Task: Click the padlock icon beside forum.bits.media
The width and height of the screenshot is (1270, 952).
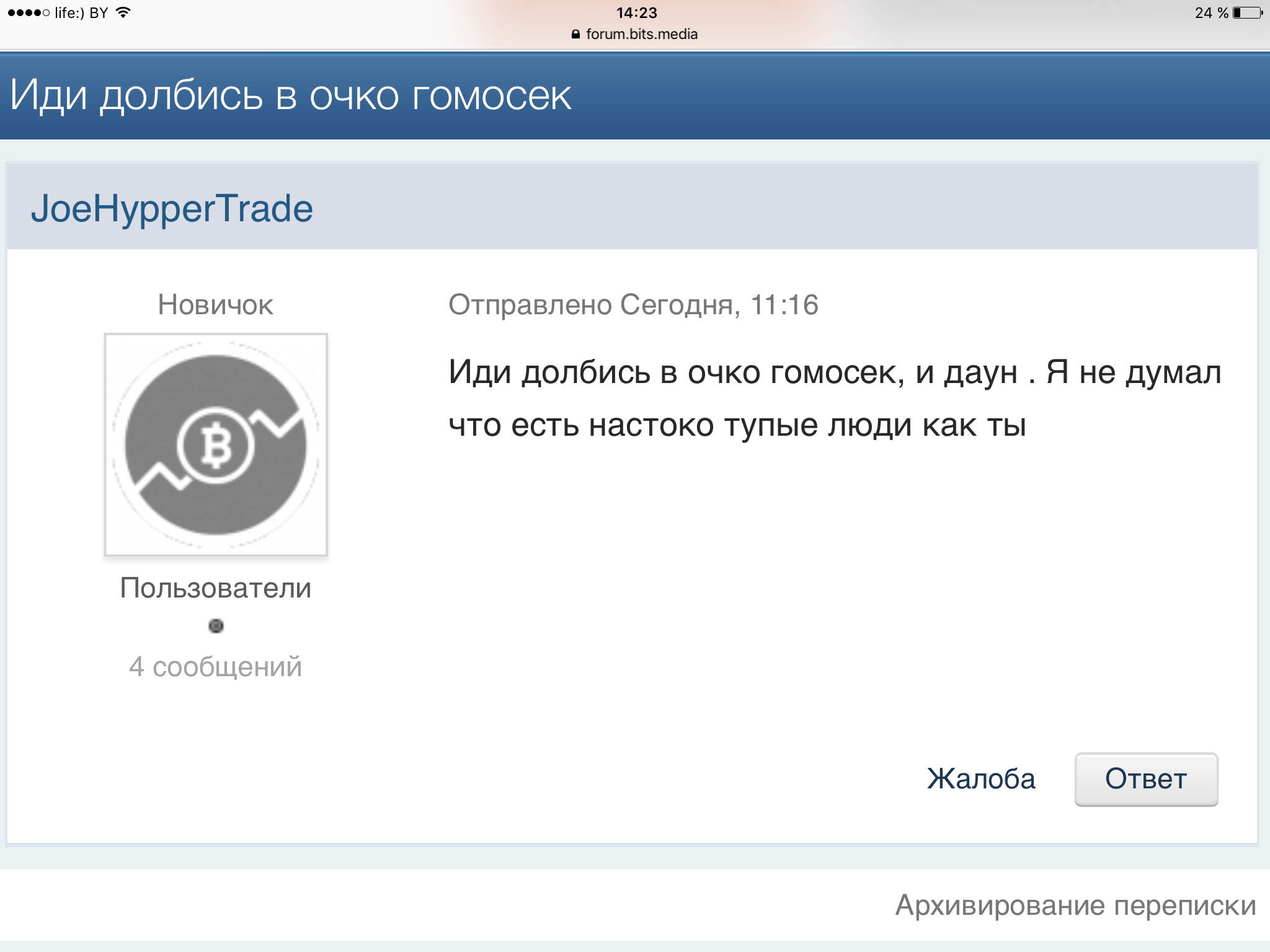Action: tap(575, 34)
